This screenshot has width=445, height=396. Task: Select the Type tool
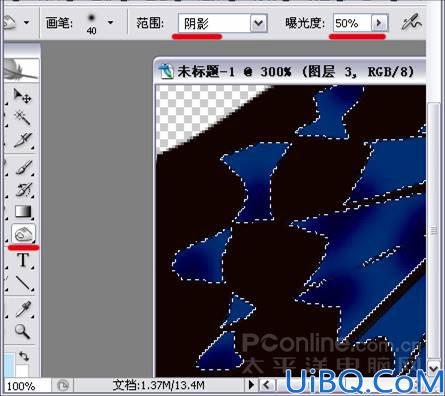click(x=23, y=260)
